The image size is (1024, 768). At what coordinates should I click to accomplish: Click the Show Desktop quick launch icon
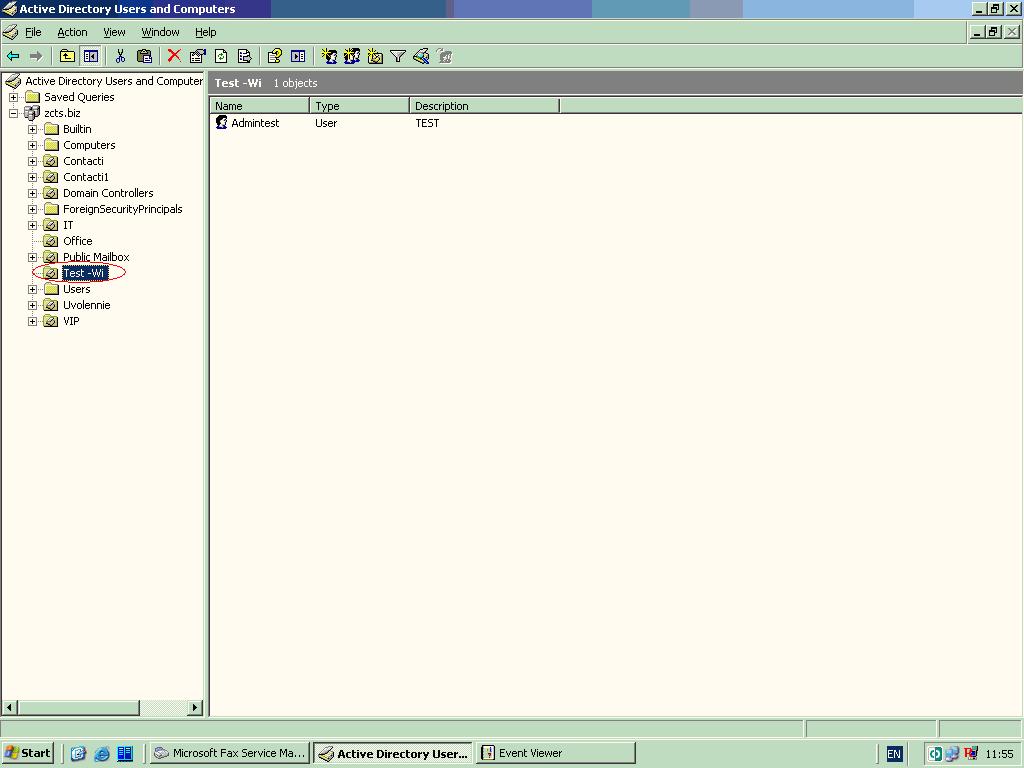click(x=78, y=754)
